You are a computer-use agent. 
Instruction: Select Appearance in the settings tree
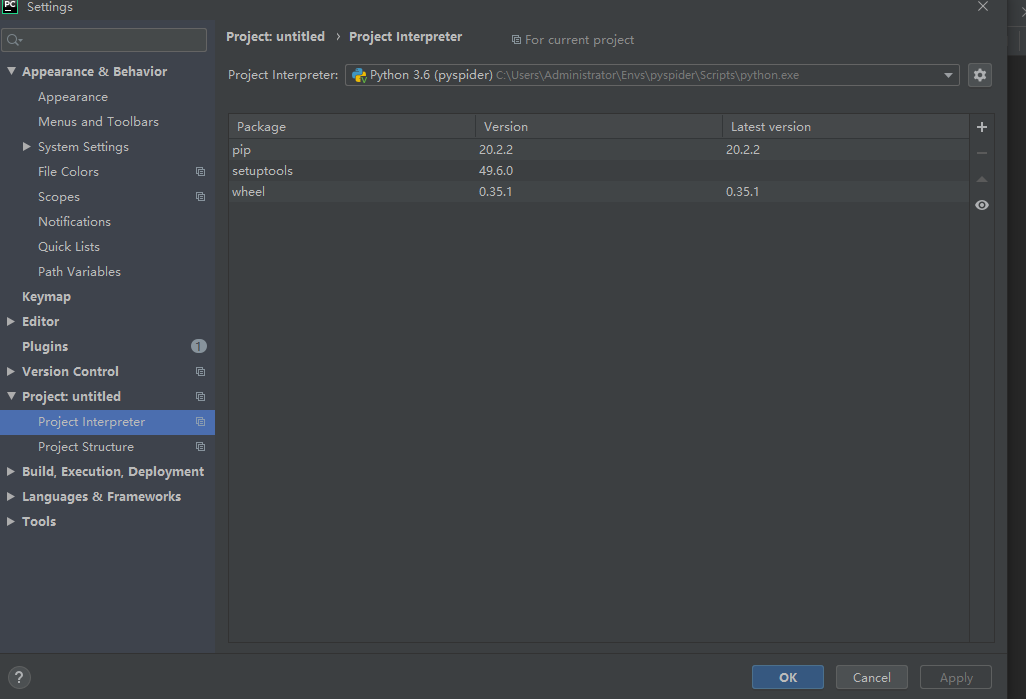73,97
